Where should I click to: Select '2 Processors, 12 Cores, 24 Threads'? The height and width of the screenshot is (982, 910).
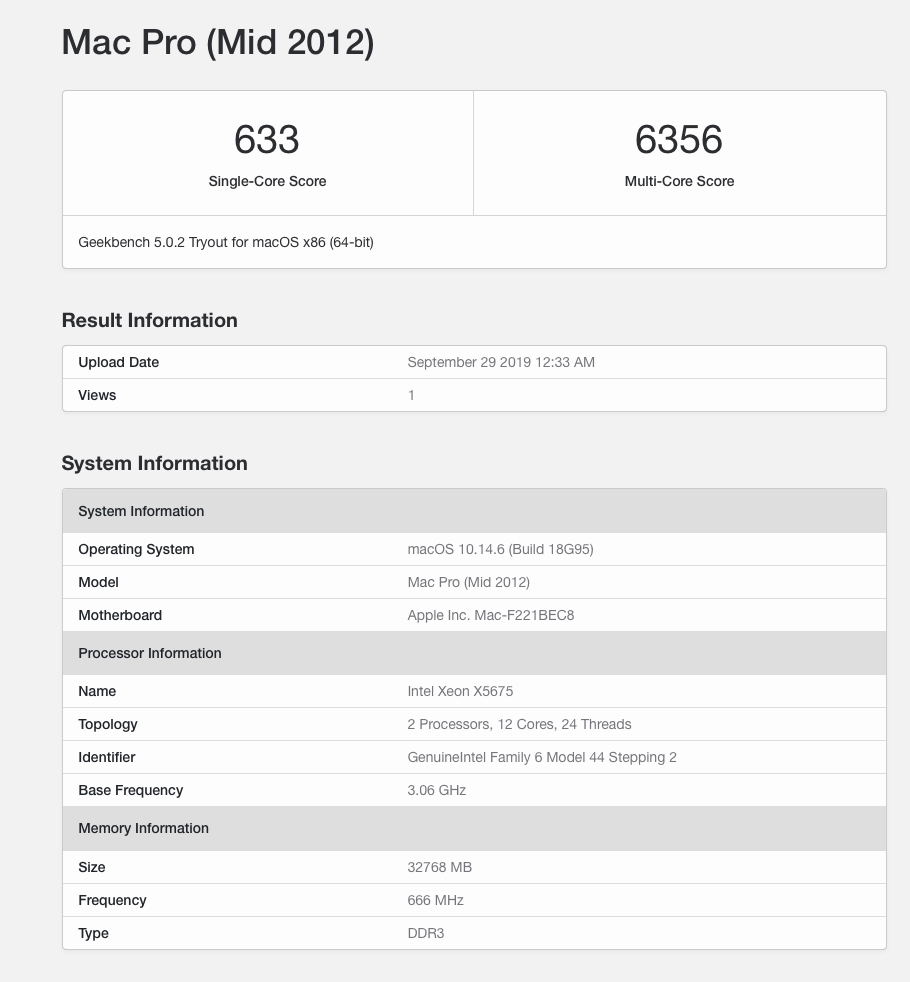(x=519, y=725)
